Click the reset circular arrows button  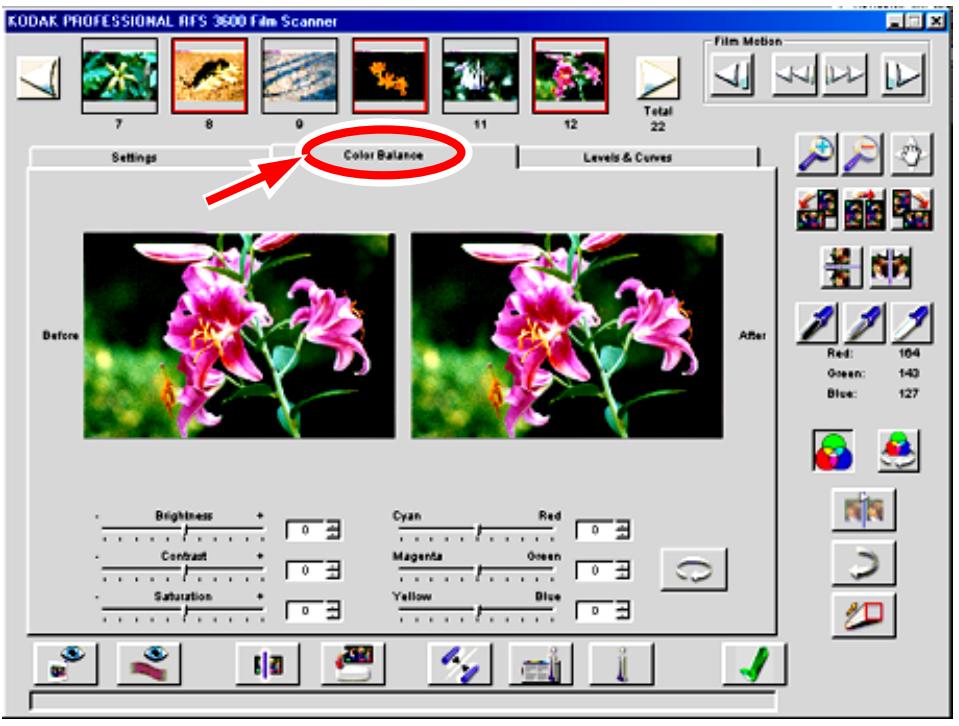pos(694,569)
